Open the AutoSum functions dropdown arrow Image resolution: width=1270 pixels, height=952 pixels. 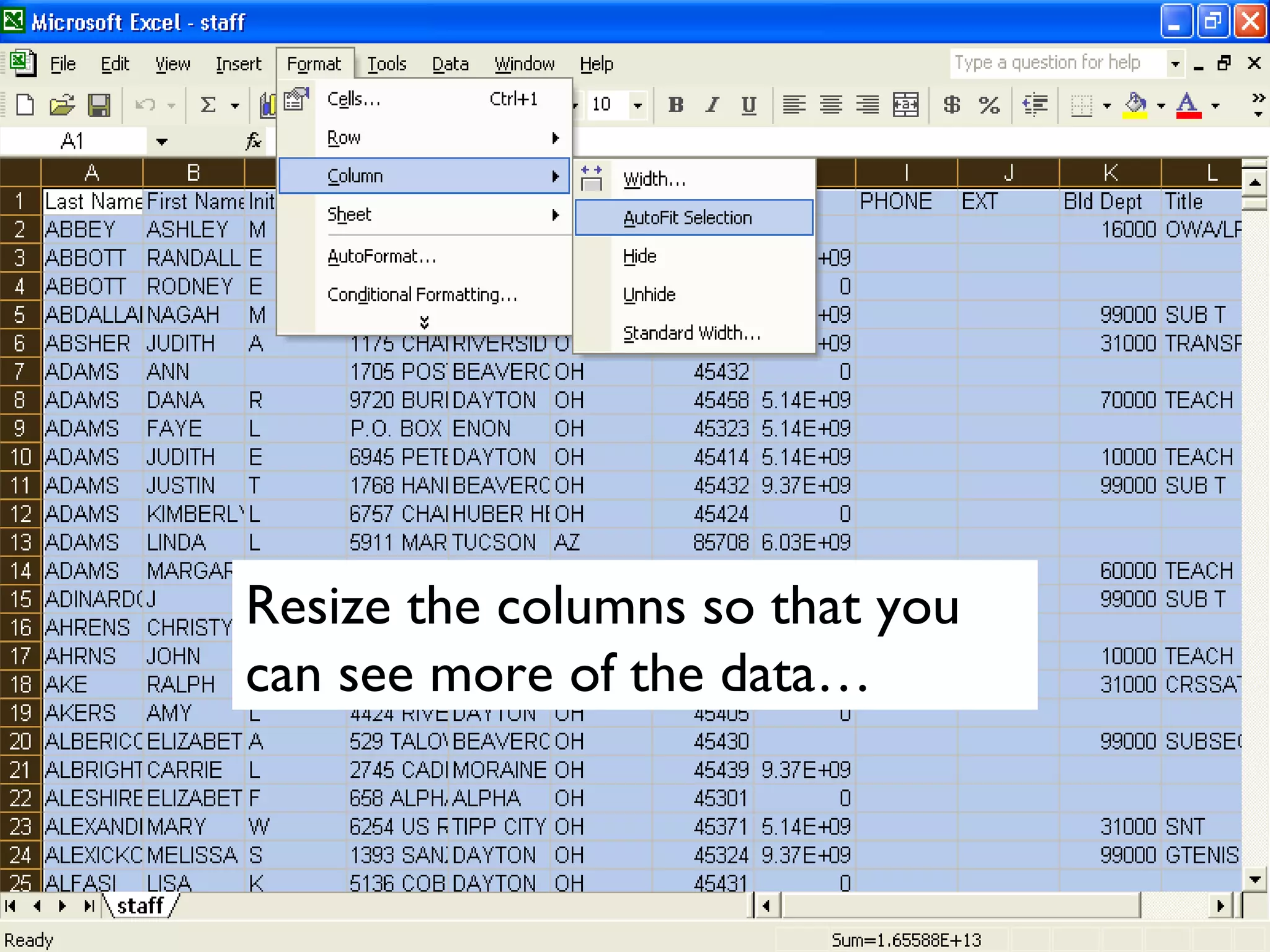click(x=235, y=106)
